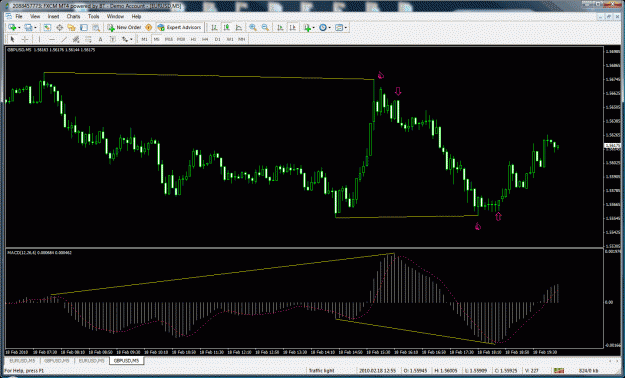
Task: Toggle chart shift from right border
Action: tap(293, 28)
